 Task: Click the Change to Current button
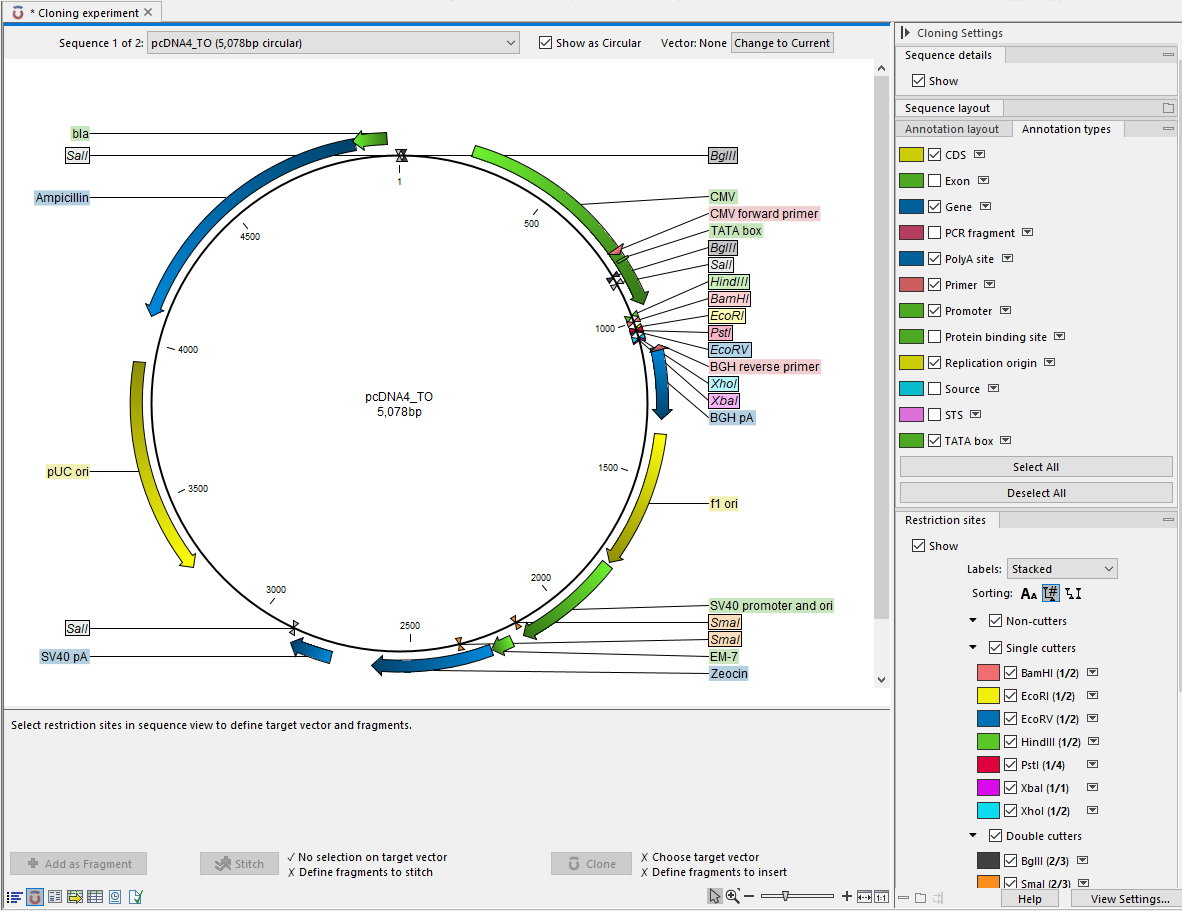click(x=782, y=43)
